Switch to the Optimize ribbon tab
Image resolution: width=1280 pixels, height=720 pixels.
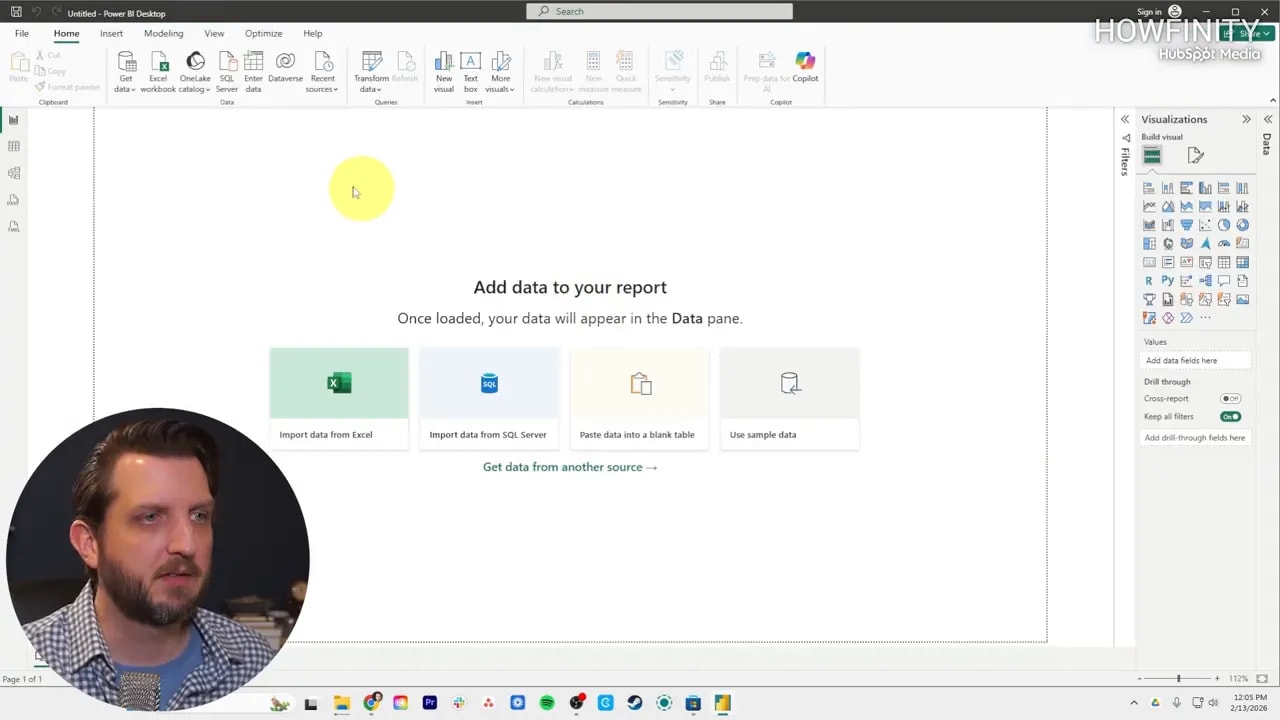tap(263, 33)
